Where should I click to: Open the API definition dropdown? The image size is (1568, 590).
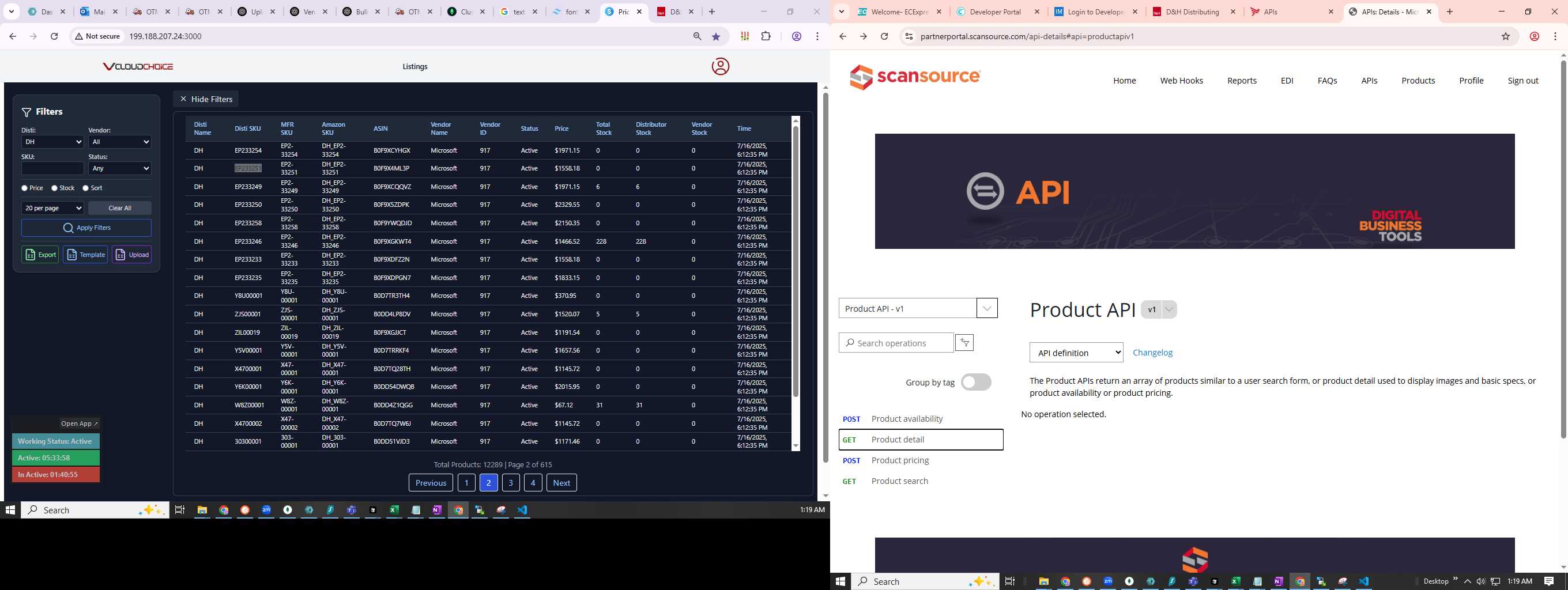[x=1076, y=352]
